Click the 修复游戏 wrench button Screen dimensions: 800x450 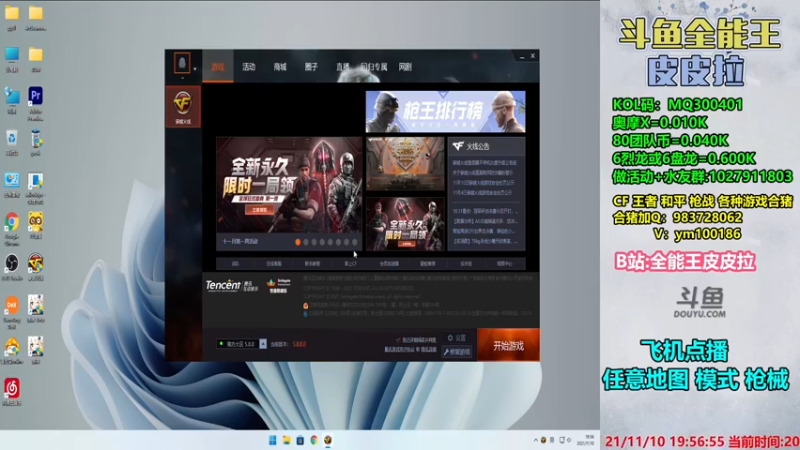coord(457,352)
